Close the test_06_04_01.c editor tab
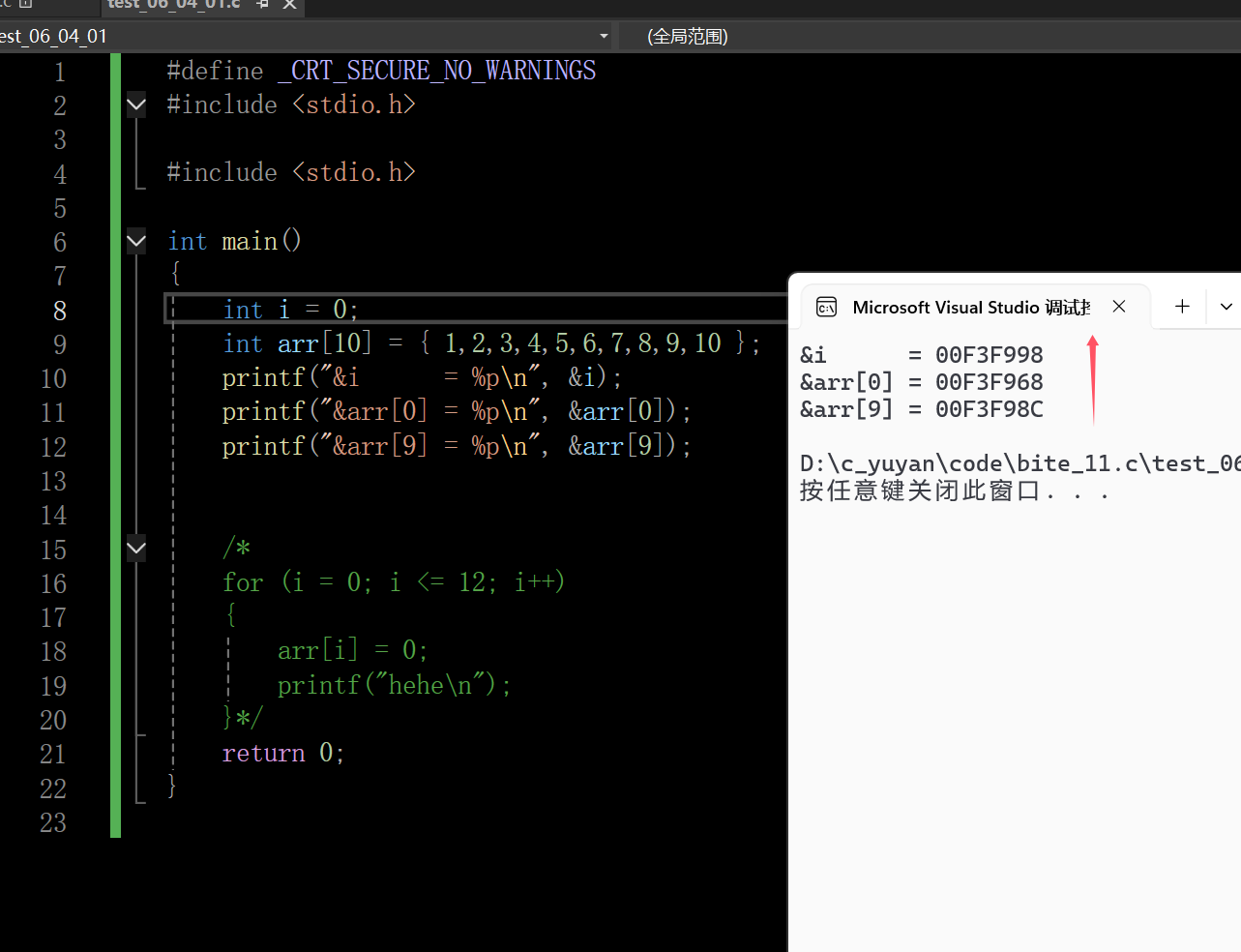1241x952 pixels. click(x=289, y=5)
